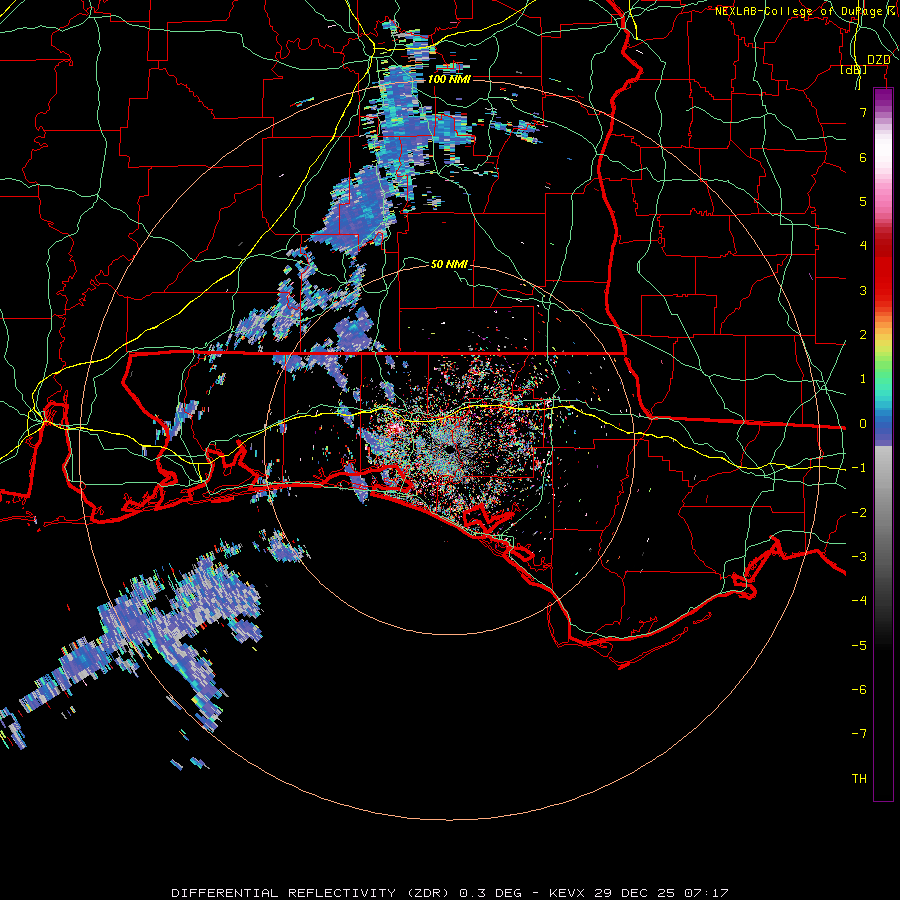Click the -7 value on the color scale
The width and height of the screenshot is (900, 900).
pyautogui.click(x=859, y=734)
